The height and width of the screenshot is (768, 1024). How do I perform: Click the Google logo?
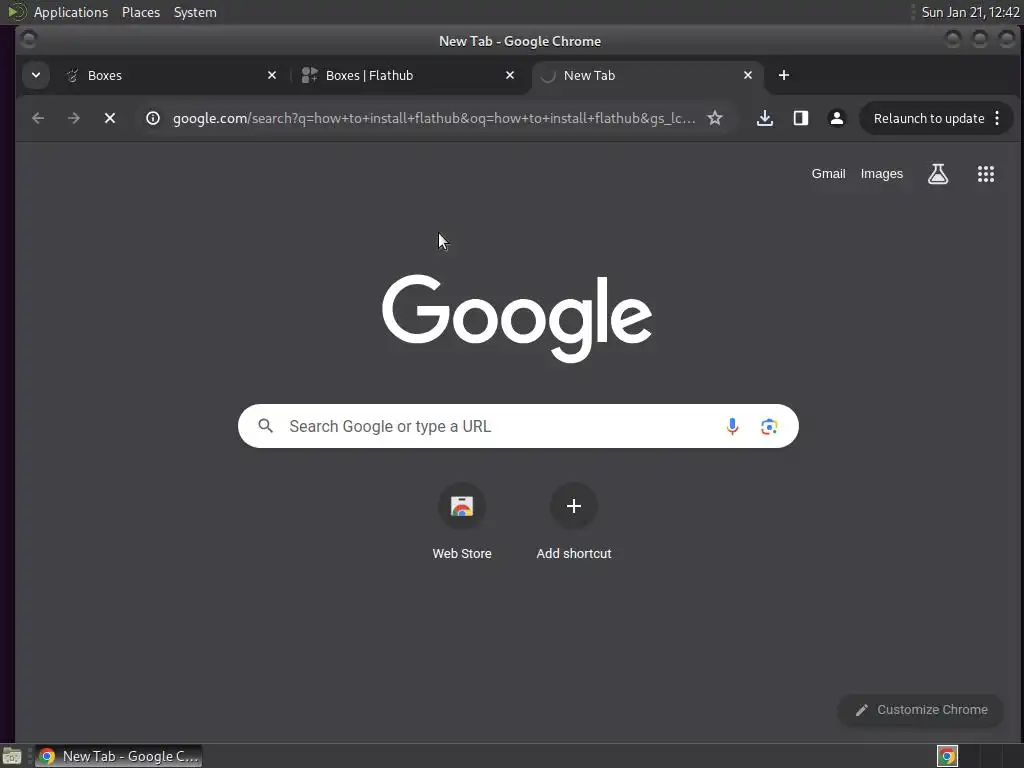coord(517,317)
